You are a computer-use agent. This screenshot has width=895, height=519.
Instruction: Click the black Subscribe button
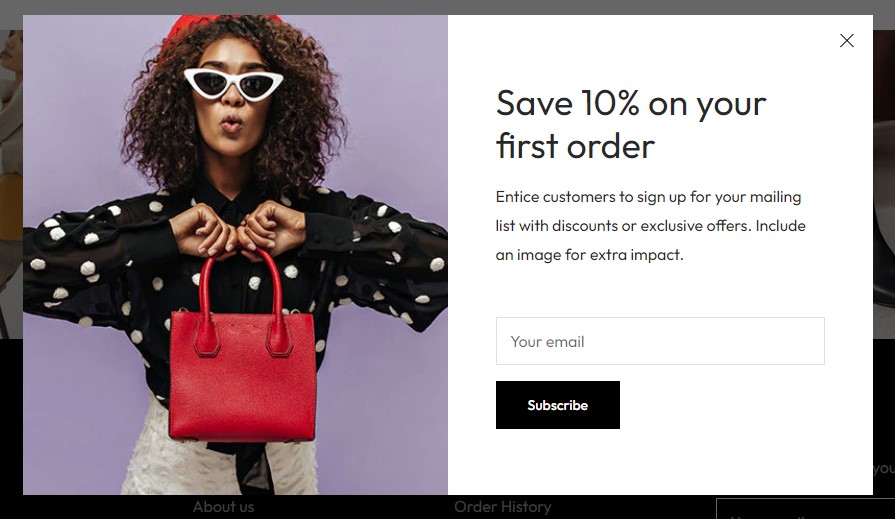pyautogui.click(x=558, y=405)
